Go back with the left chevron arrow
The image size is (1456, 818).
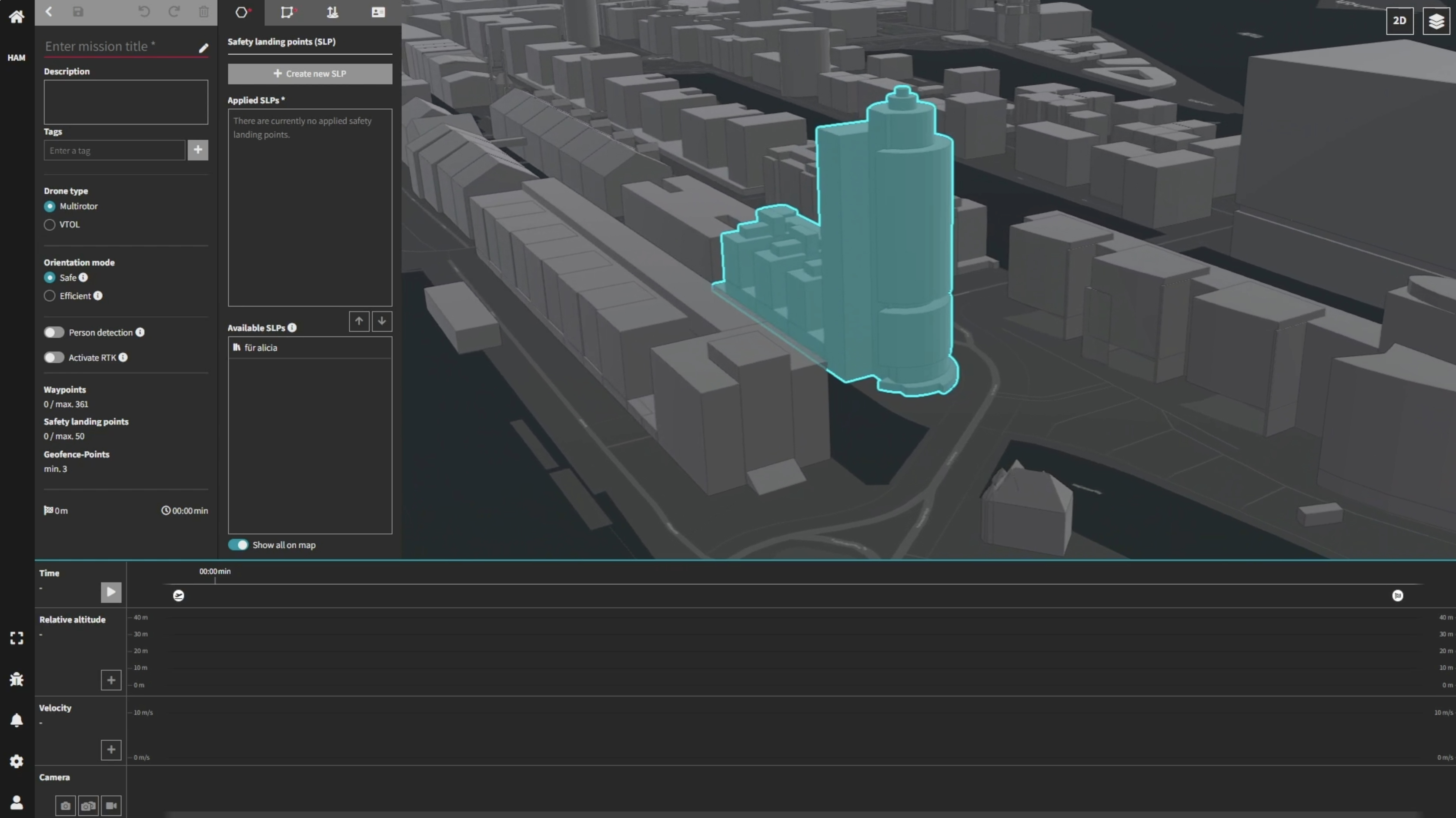49,12
